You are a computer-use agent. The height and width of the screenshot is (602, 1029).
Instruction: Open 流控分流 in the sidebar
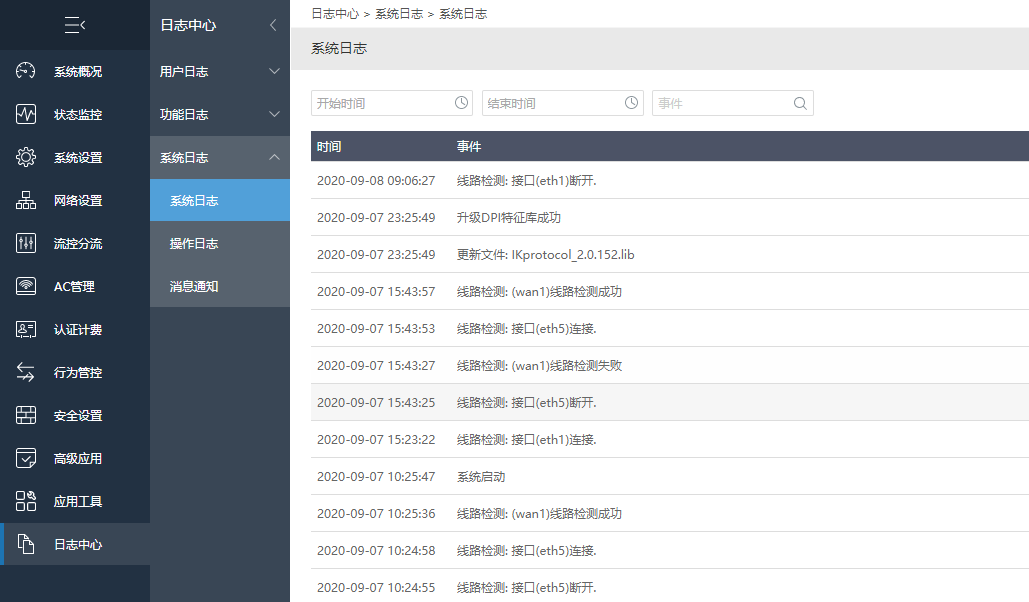[75, 243]
